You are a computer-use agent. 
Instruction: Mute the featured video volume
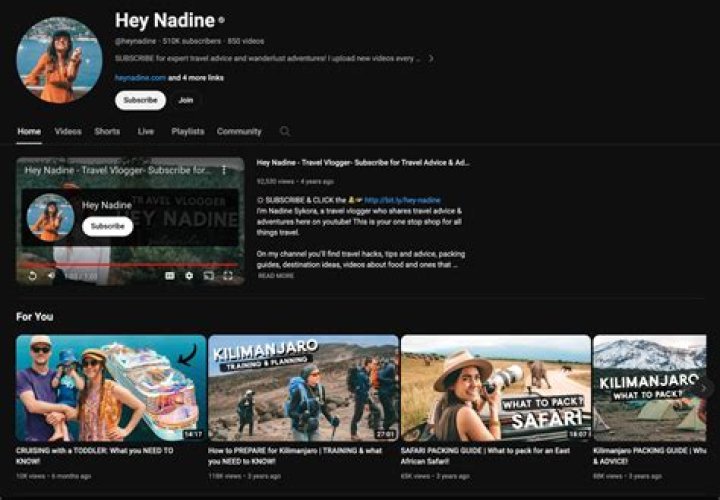pyautogui.click(x=52, y=275)
